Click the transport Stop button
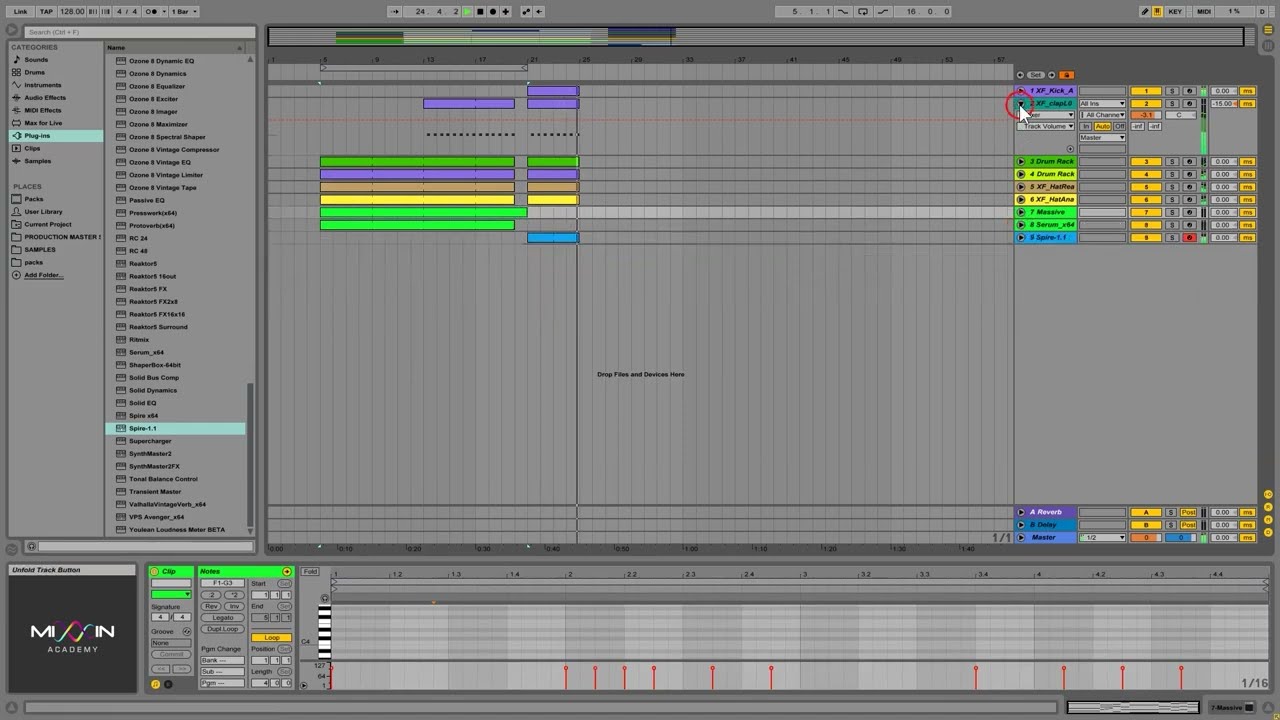1280x720 pixels. click(480, 11)
